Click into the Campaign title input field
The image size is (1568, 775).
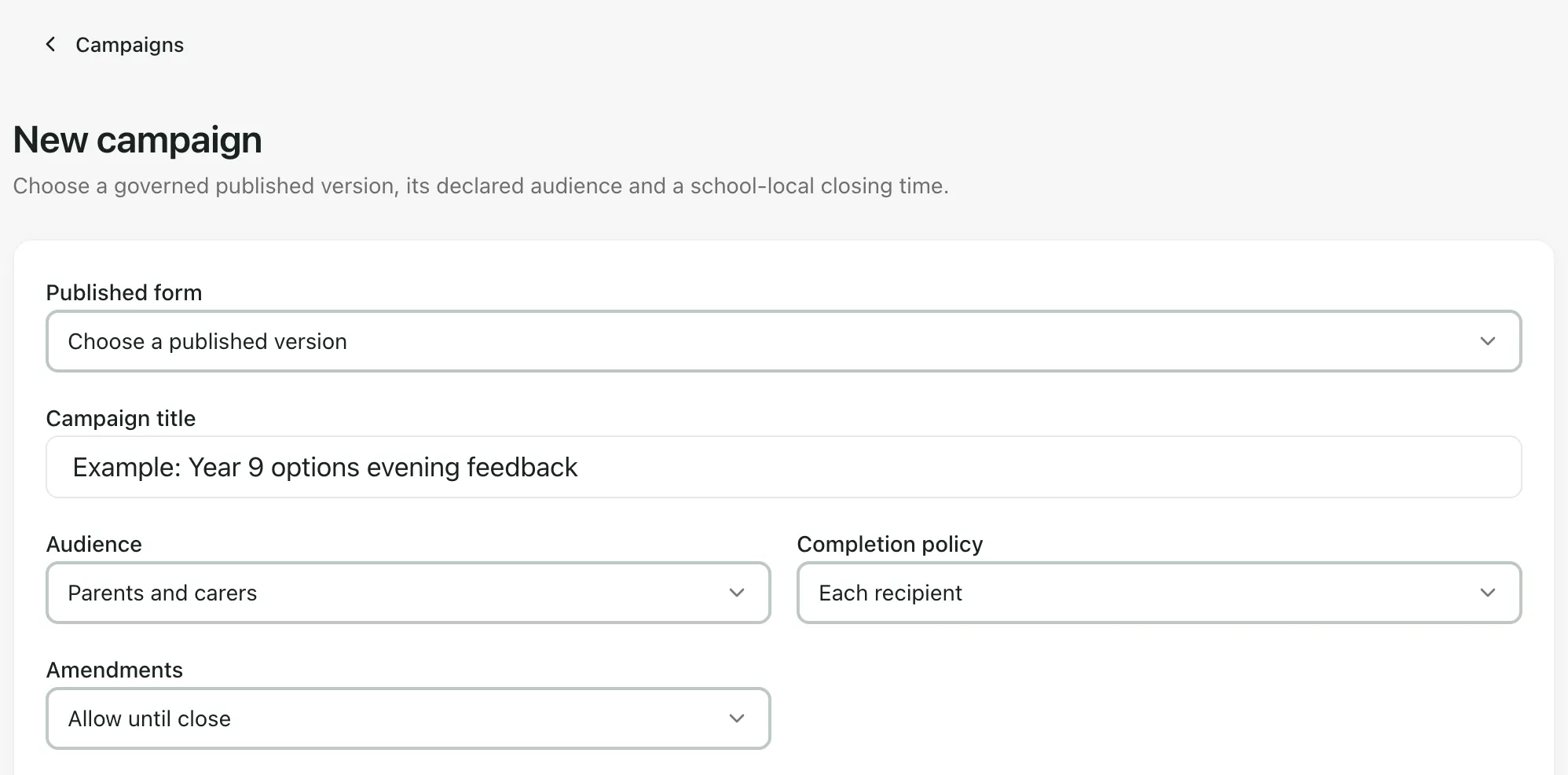pyautogui.click(x=784, y=467)
